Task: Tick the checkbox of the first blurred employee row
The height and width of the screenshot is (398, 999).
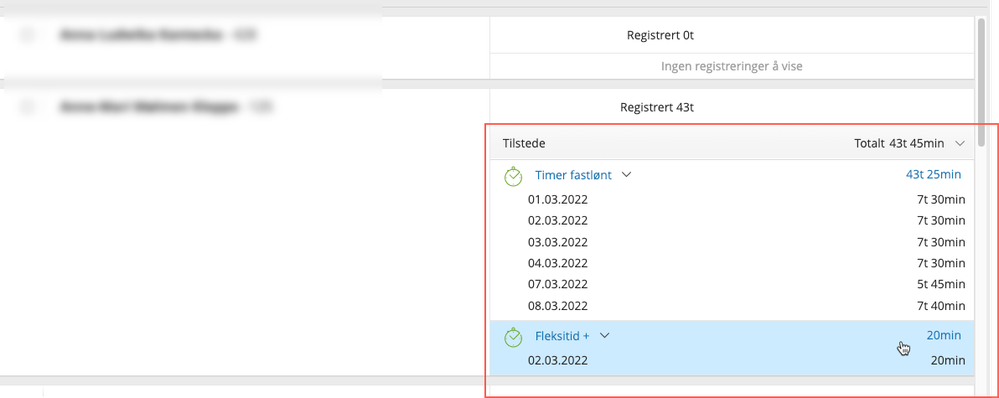Action: [27, 36]
